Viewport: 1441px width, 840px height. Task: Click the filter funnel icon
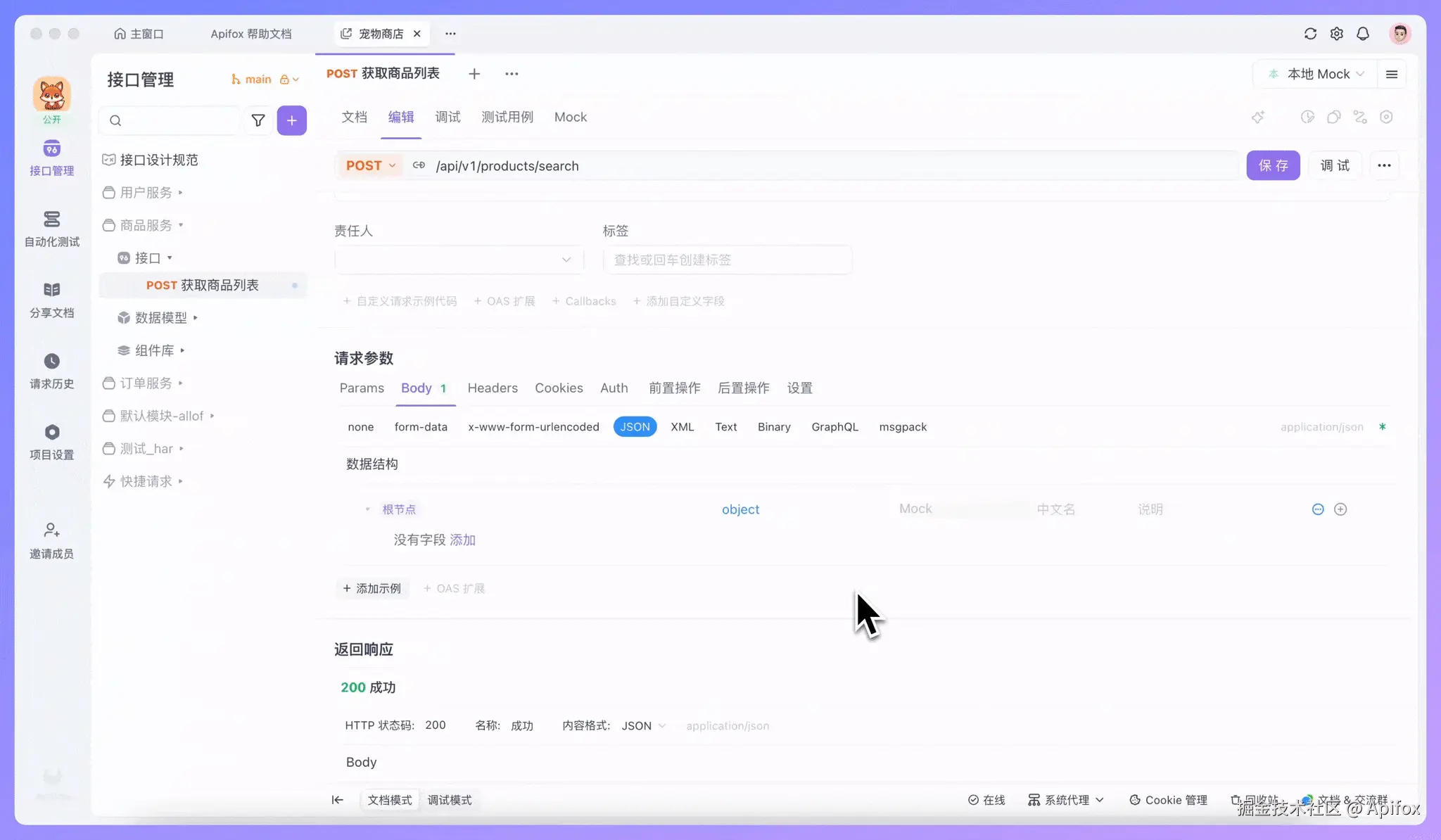258,120
